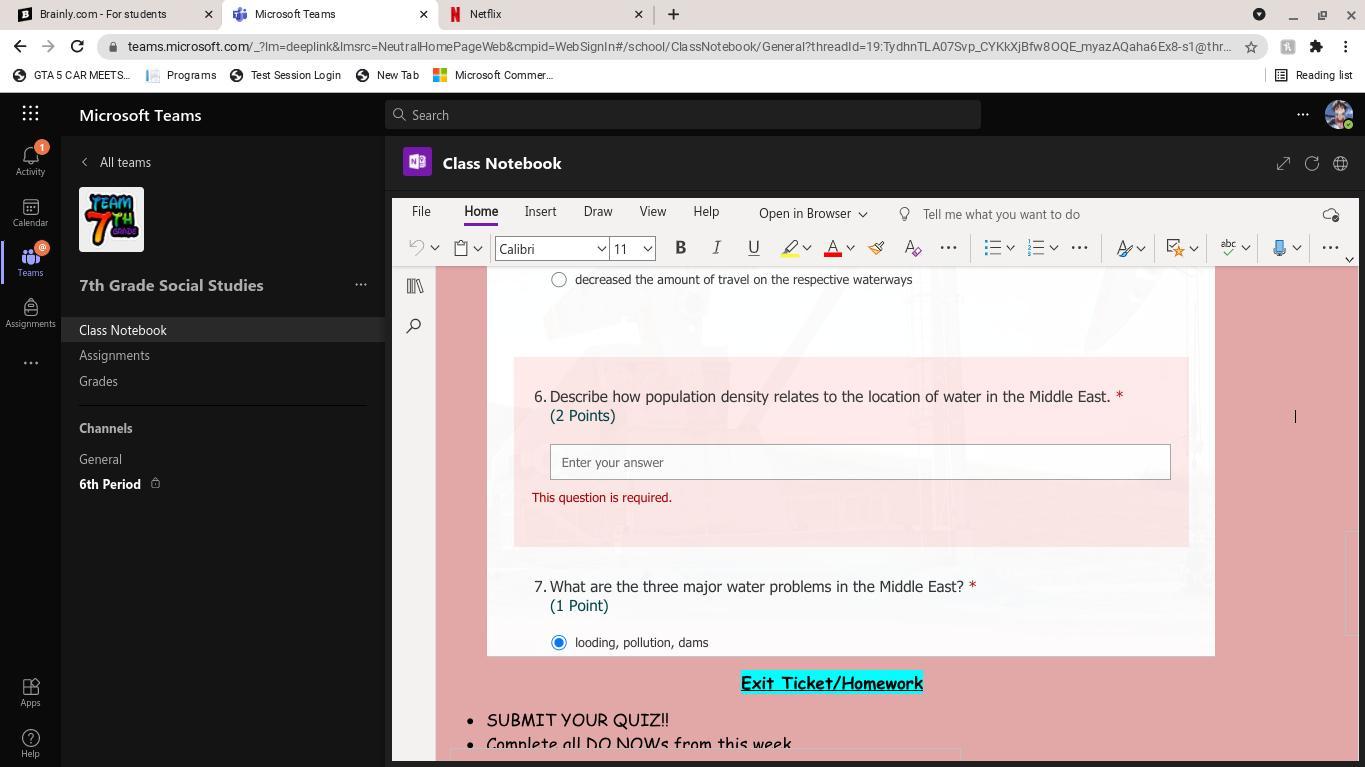Open the Class Notebook team tab
Viewport: 1365px width, 767px height.
coord(223,330)
